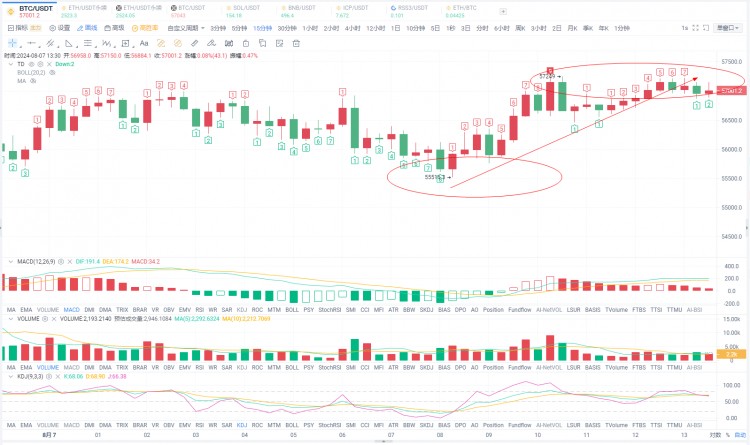Open MACD indicator settings
Viewport: 750px width, 445px height.
click(61, 262)
